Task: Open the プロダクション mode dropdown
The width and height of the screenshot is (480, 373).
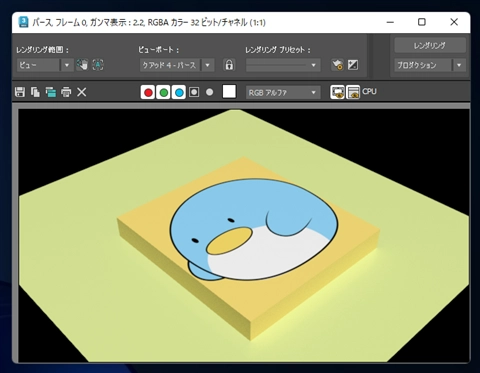Action: [430, 65]
